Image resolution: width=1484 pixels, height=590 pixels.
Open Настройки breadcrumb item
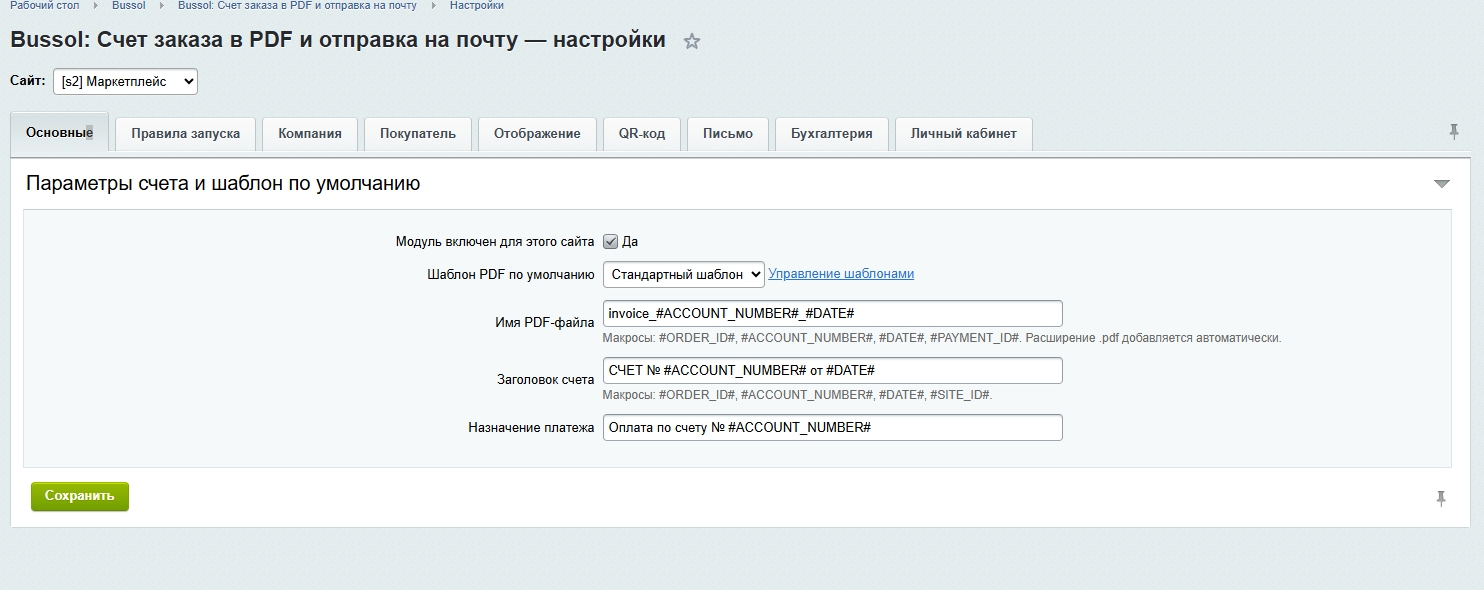476,6
